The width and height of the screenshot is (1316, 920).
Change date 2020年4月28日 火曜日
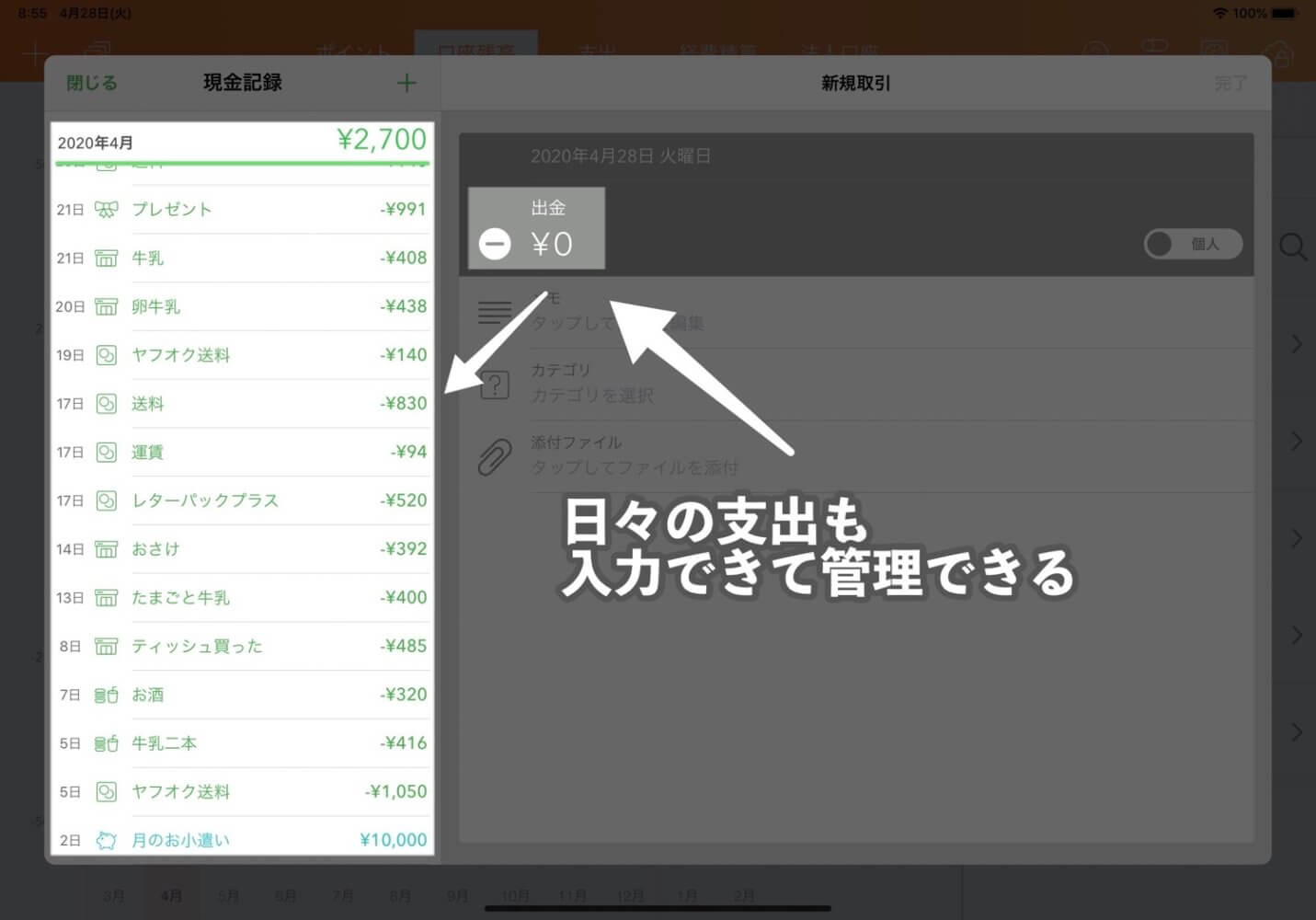tap(621, 156)
